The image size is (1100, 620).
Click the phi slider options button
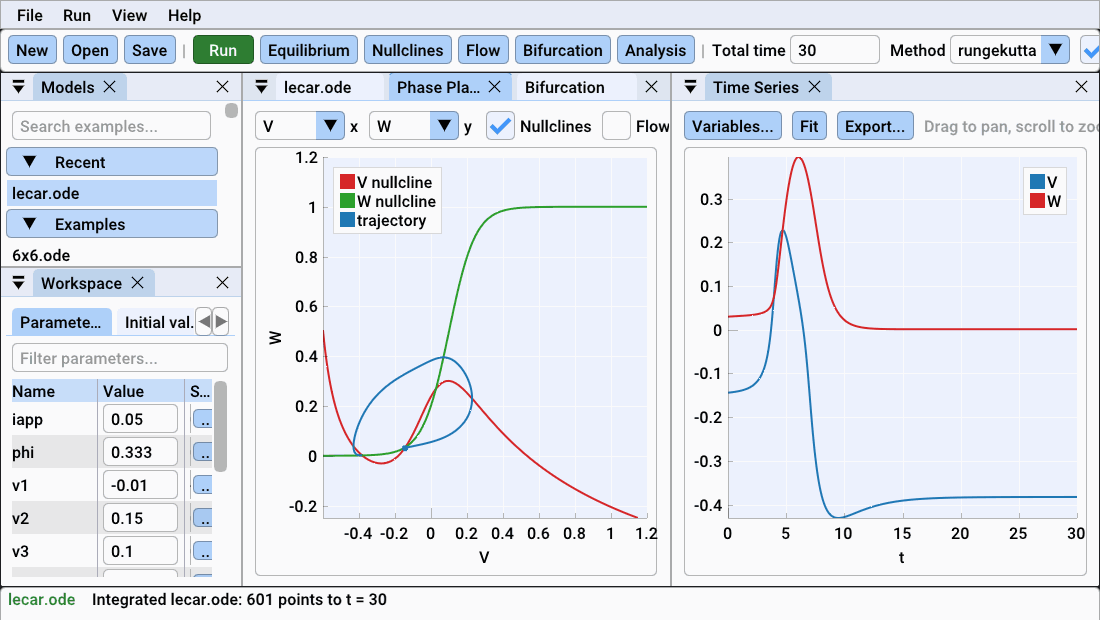click(x=203, y=452)
